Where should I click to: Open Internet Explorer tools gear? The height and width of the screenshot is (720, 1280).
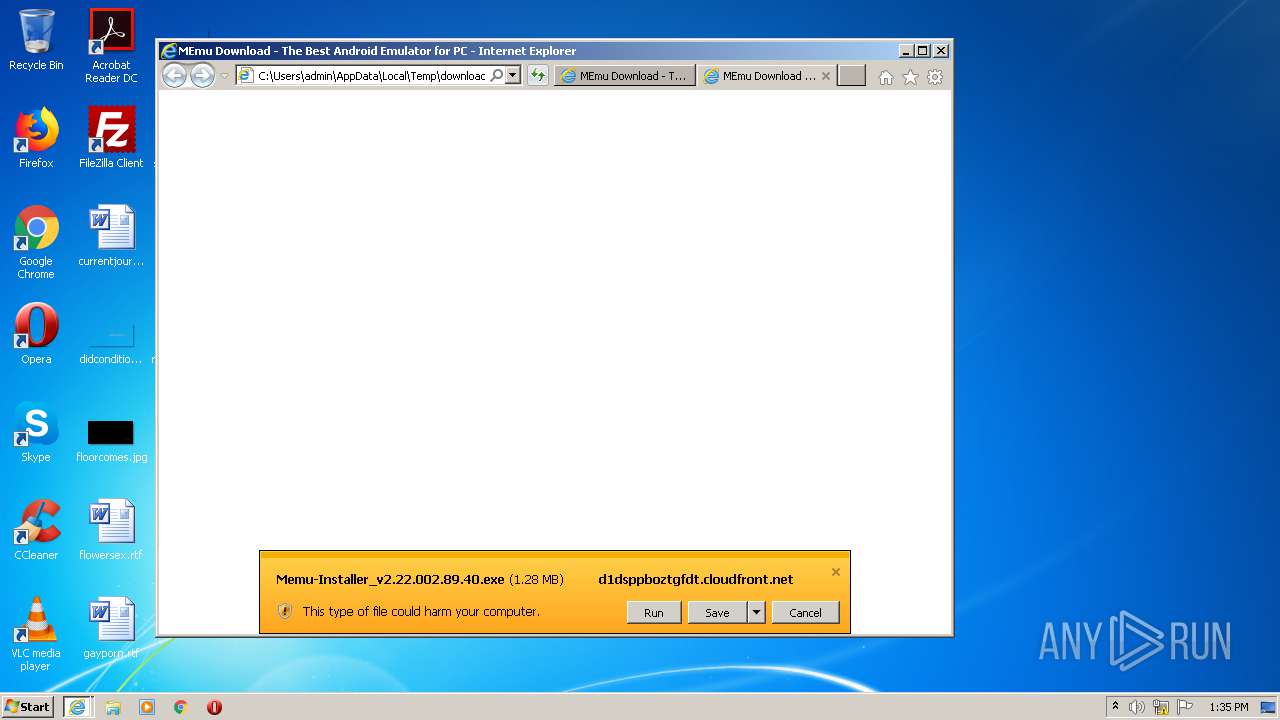(x=935, y=77)
